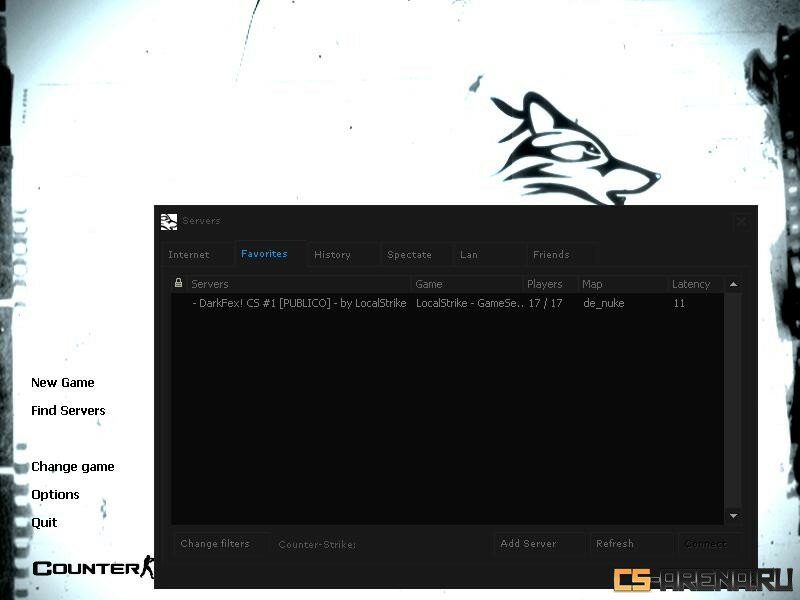Switch to the Internet tab

pyautogui.click(x=189, y=255)
